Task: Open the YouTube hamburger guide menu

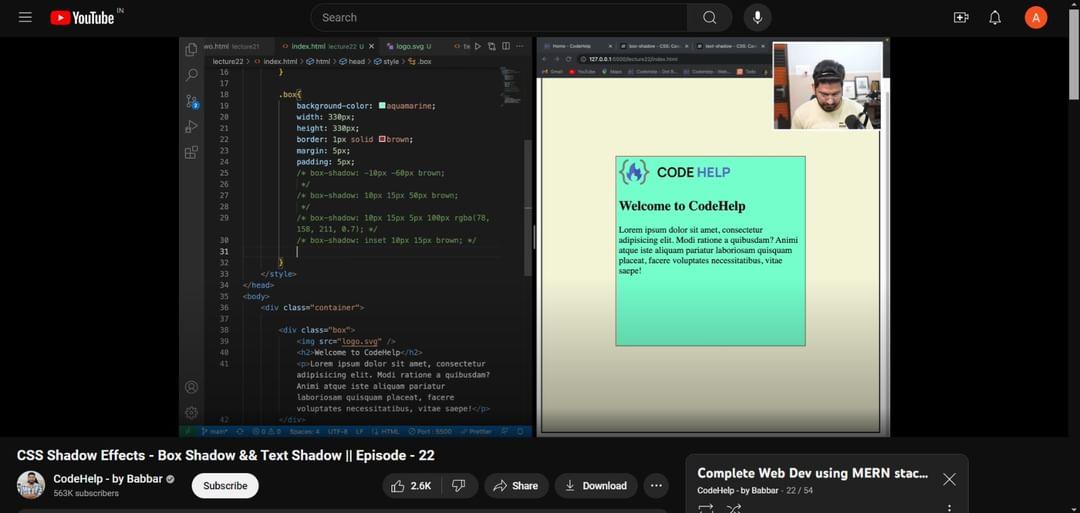Action: (25, 17)
